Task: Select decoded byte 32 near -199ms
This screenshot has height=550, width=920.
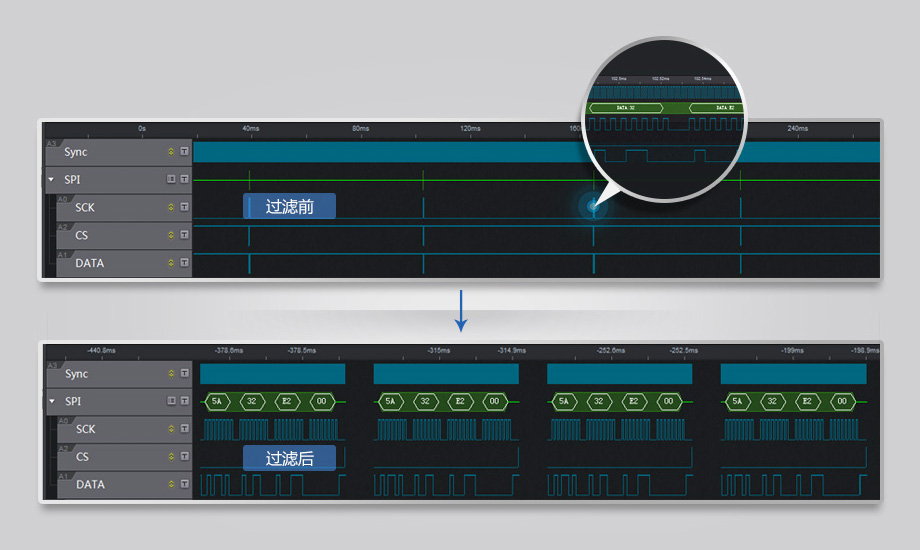Action: [772, 401]
